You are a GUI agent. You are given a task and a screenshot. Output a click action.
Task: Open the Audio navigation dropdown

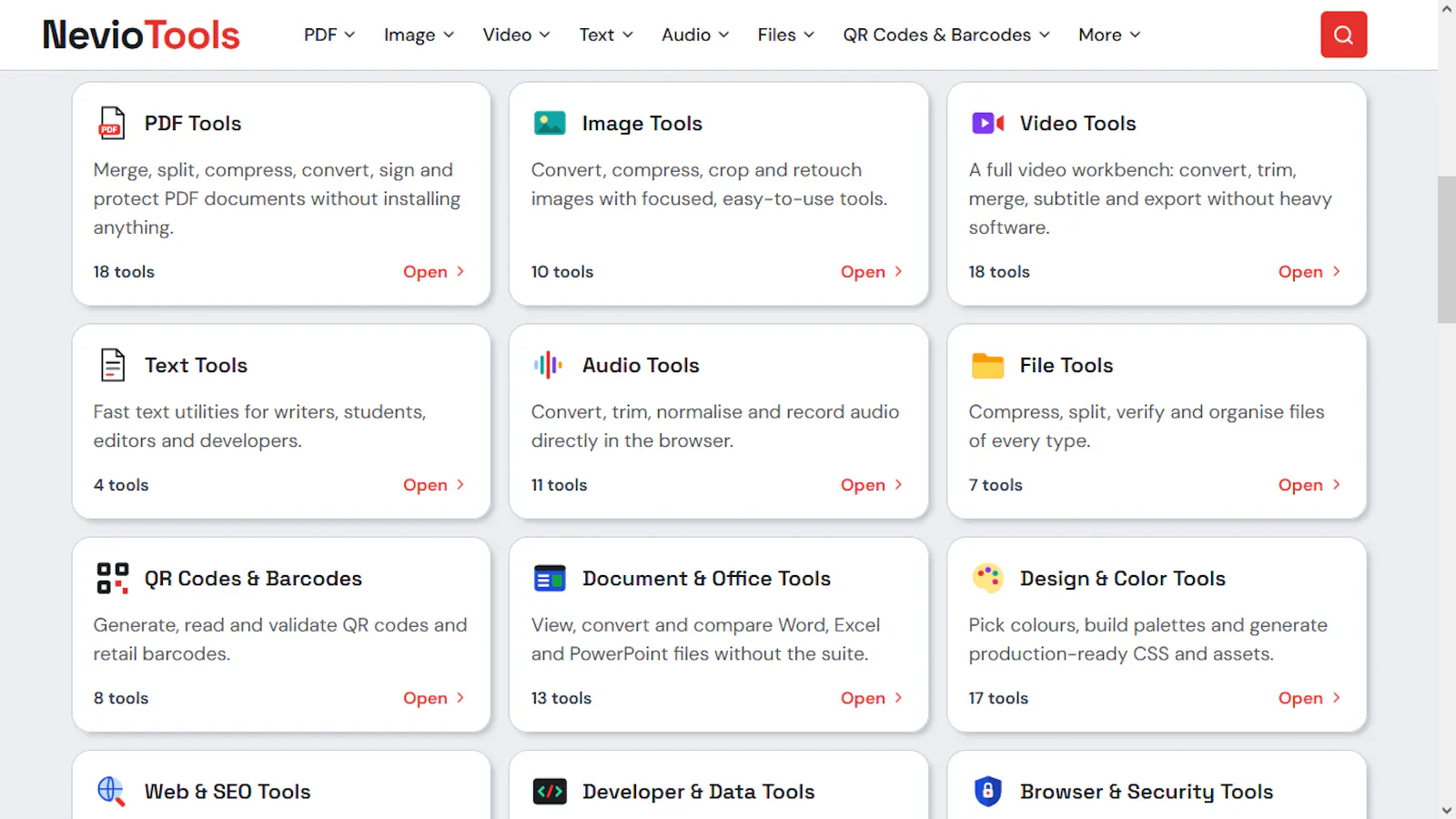coord(695,35)
